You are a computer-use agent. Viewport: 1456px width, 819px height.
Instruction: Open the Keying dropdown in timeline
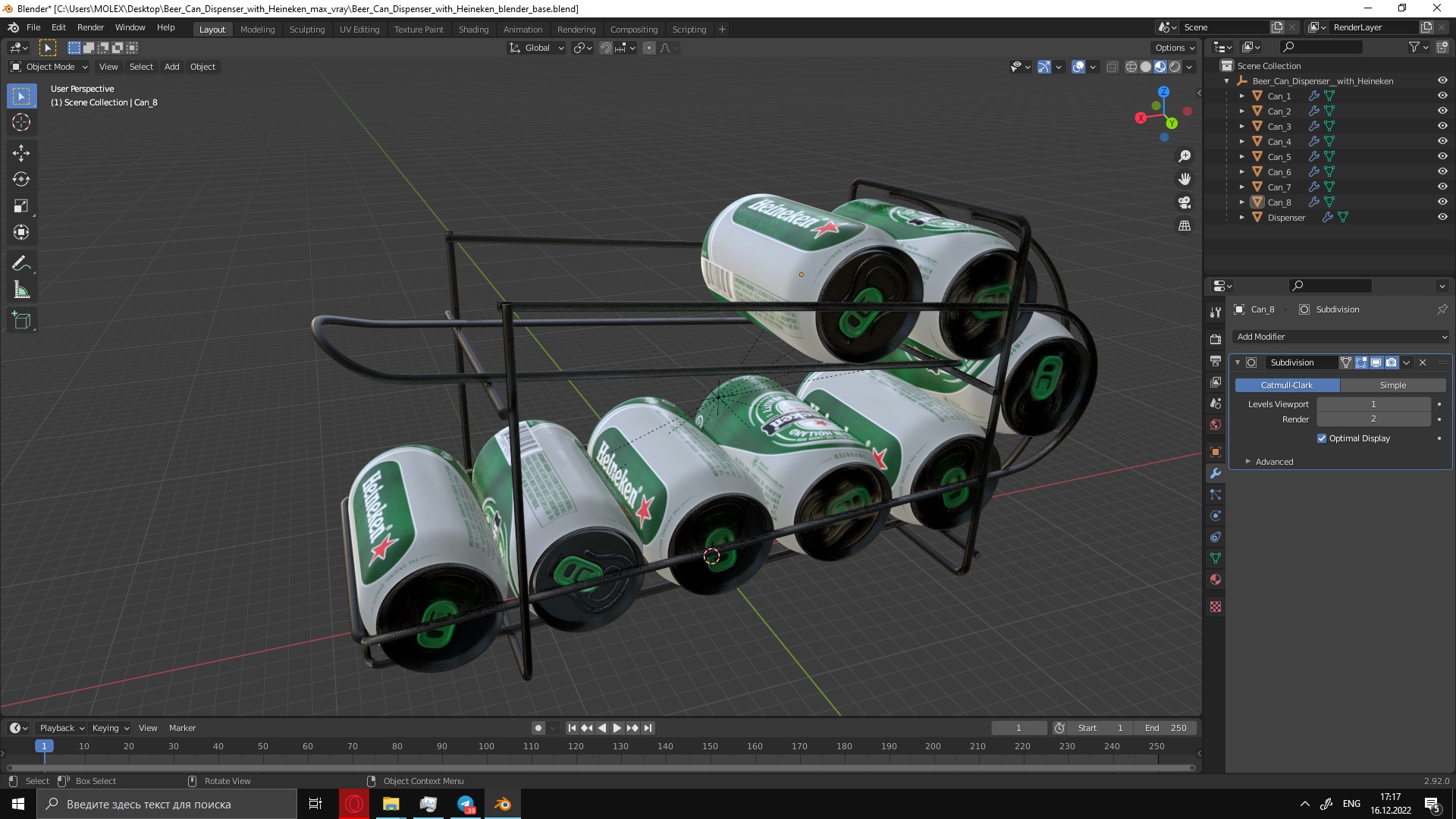click(x=110, y=728)
